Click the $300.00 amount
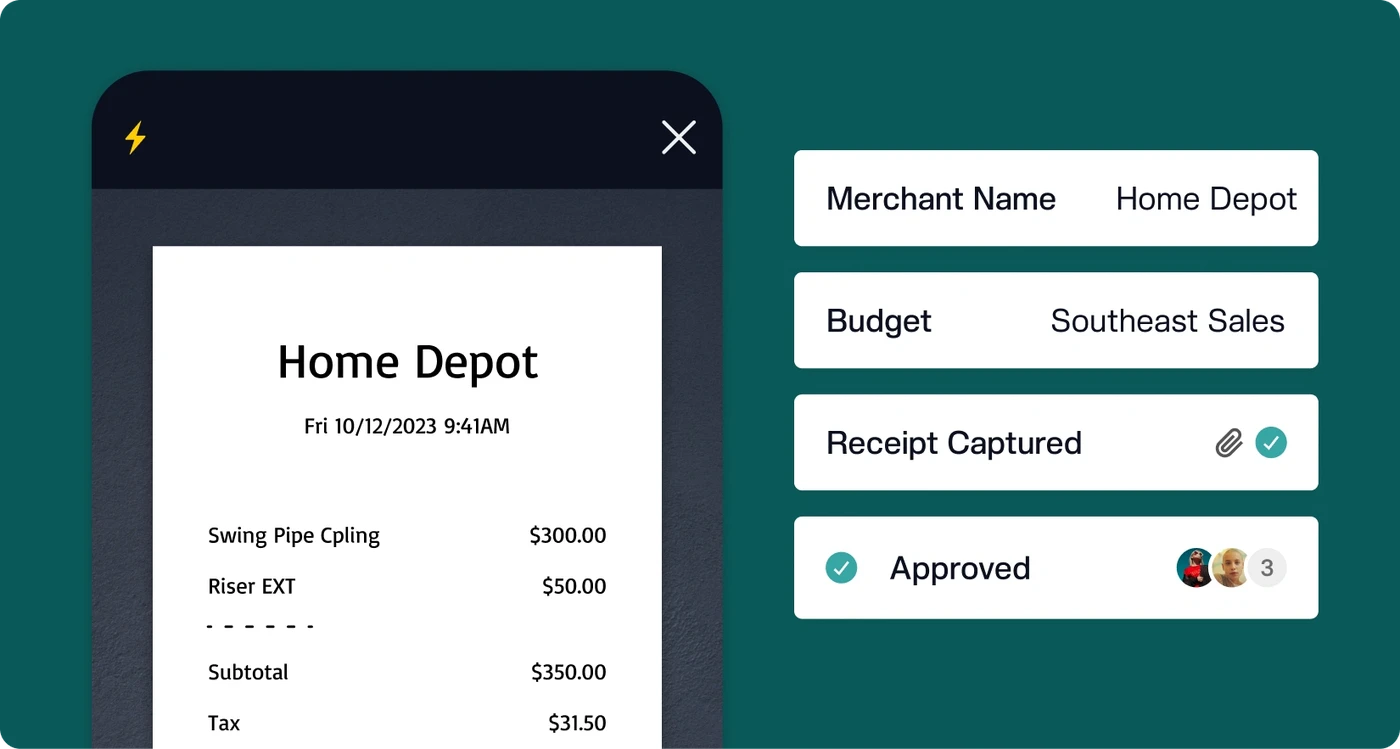 568,535
